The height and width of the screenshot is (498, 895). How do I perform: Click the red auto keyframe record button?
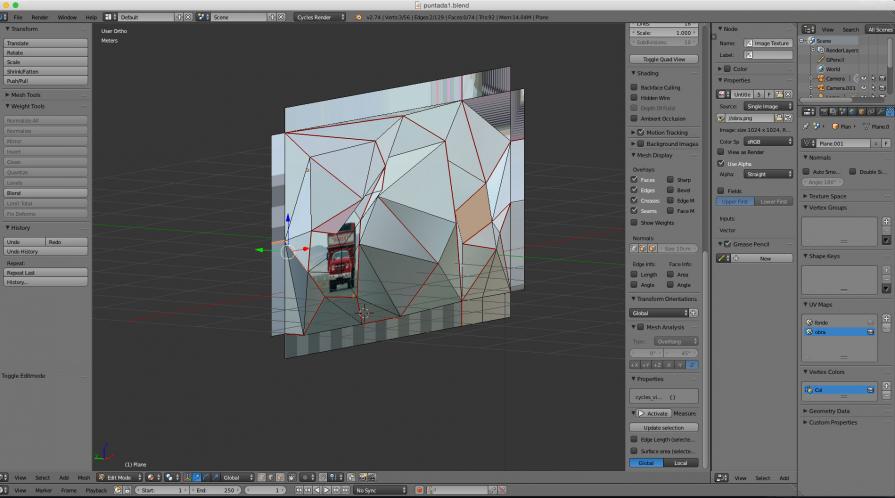(419, 490)
